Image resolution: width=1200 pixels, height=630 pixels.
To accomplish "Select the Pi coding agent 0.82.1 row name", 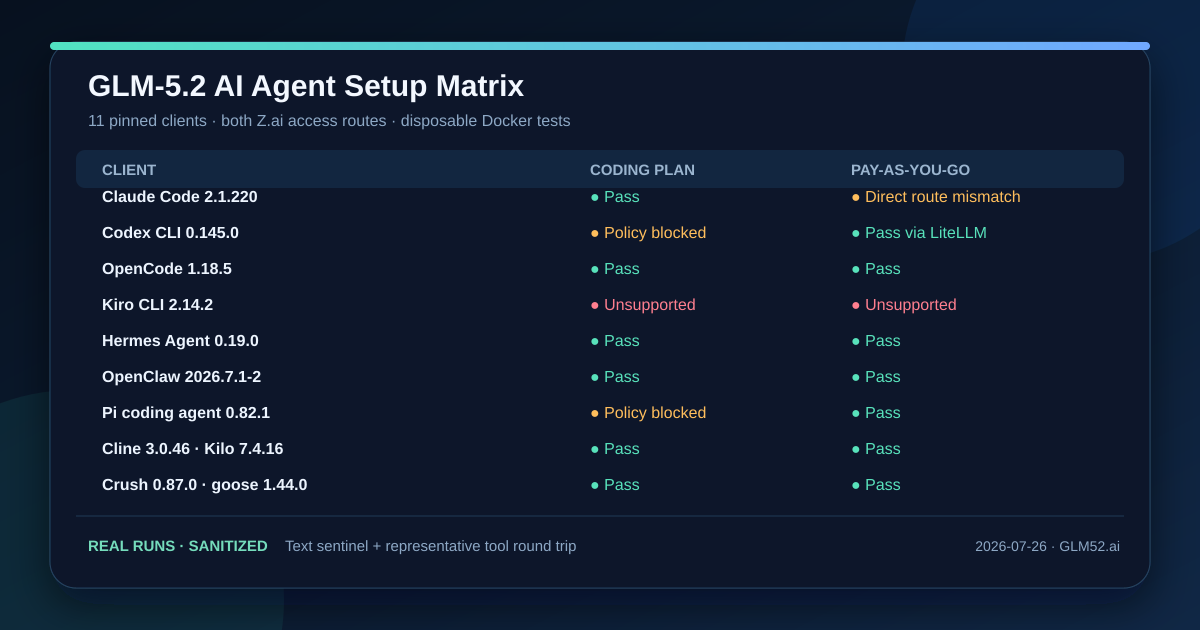I will (x=186, y=413).
